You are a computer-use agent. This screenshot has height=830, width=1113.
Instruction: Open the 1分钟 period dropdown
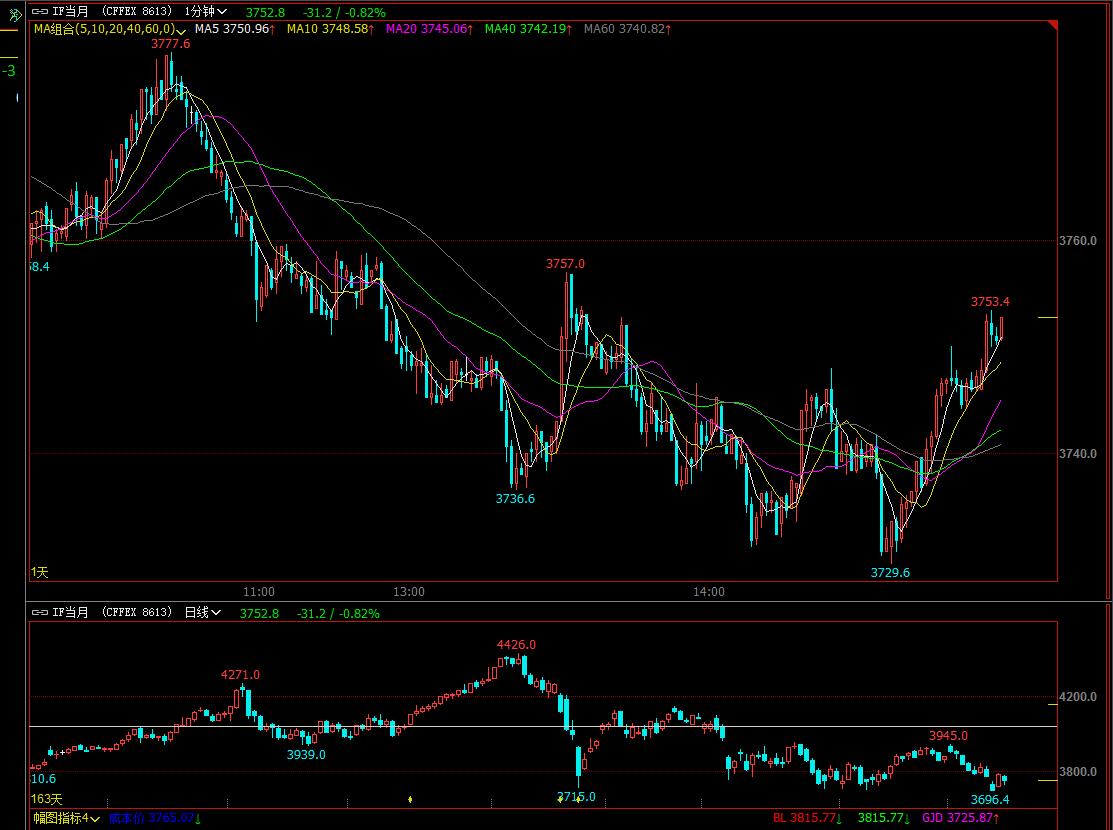pyautogui.click(x=205, y=12)
